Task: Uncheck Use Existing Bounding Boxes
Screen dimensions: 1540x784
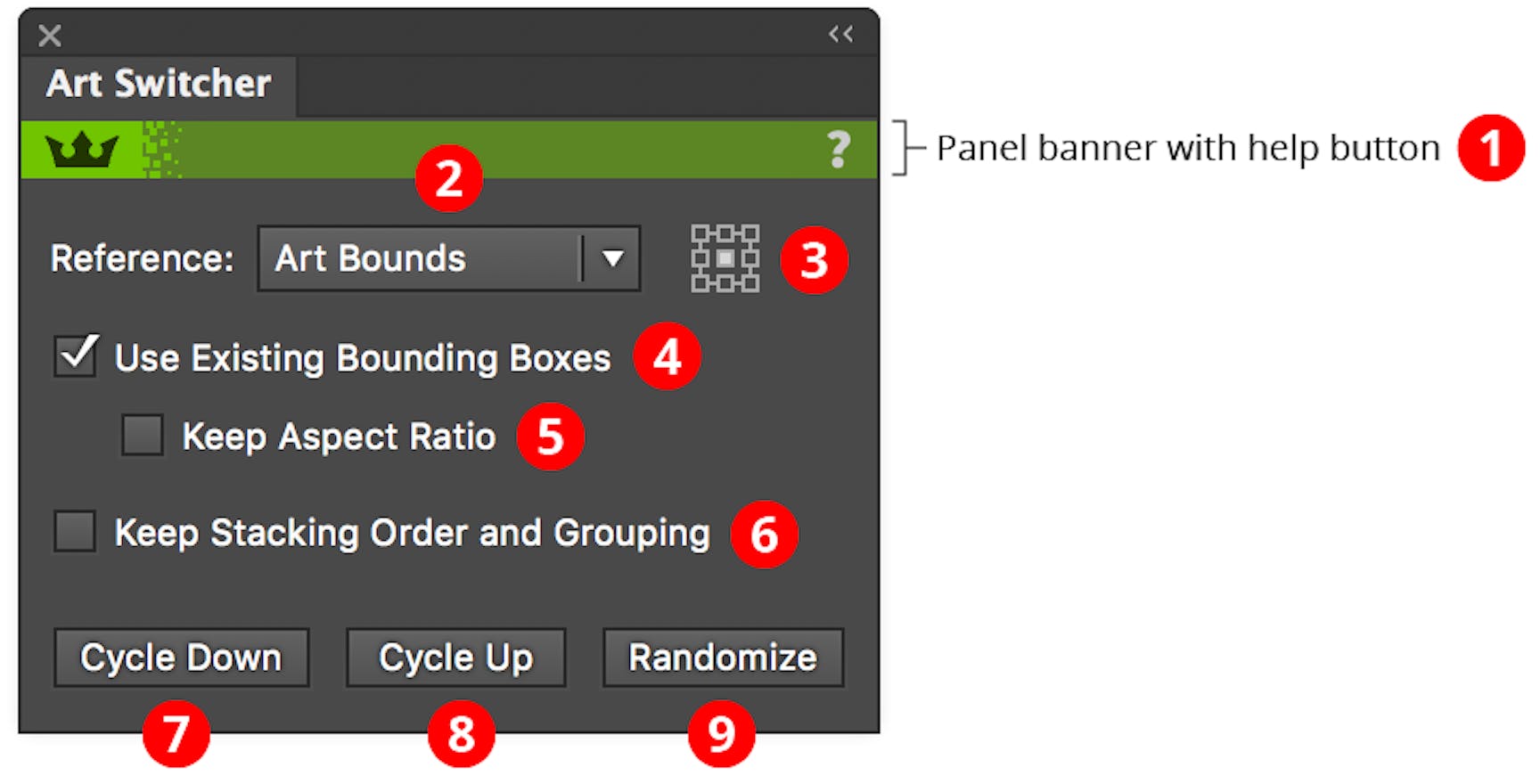Action: (75, 357)
